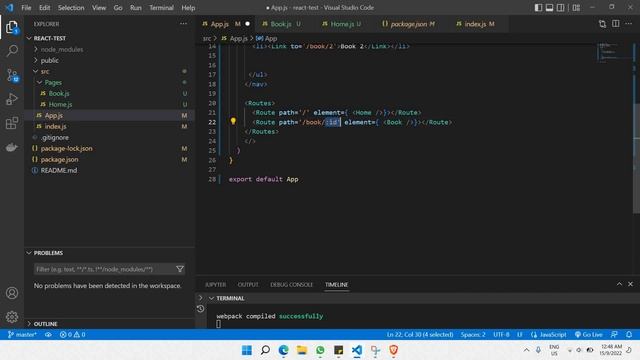Open changes compare icon in editor toolbar
640x360 pixels.
tap(602, 24)
